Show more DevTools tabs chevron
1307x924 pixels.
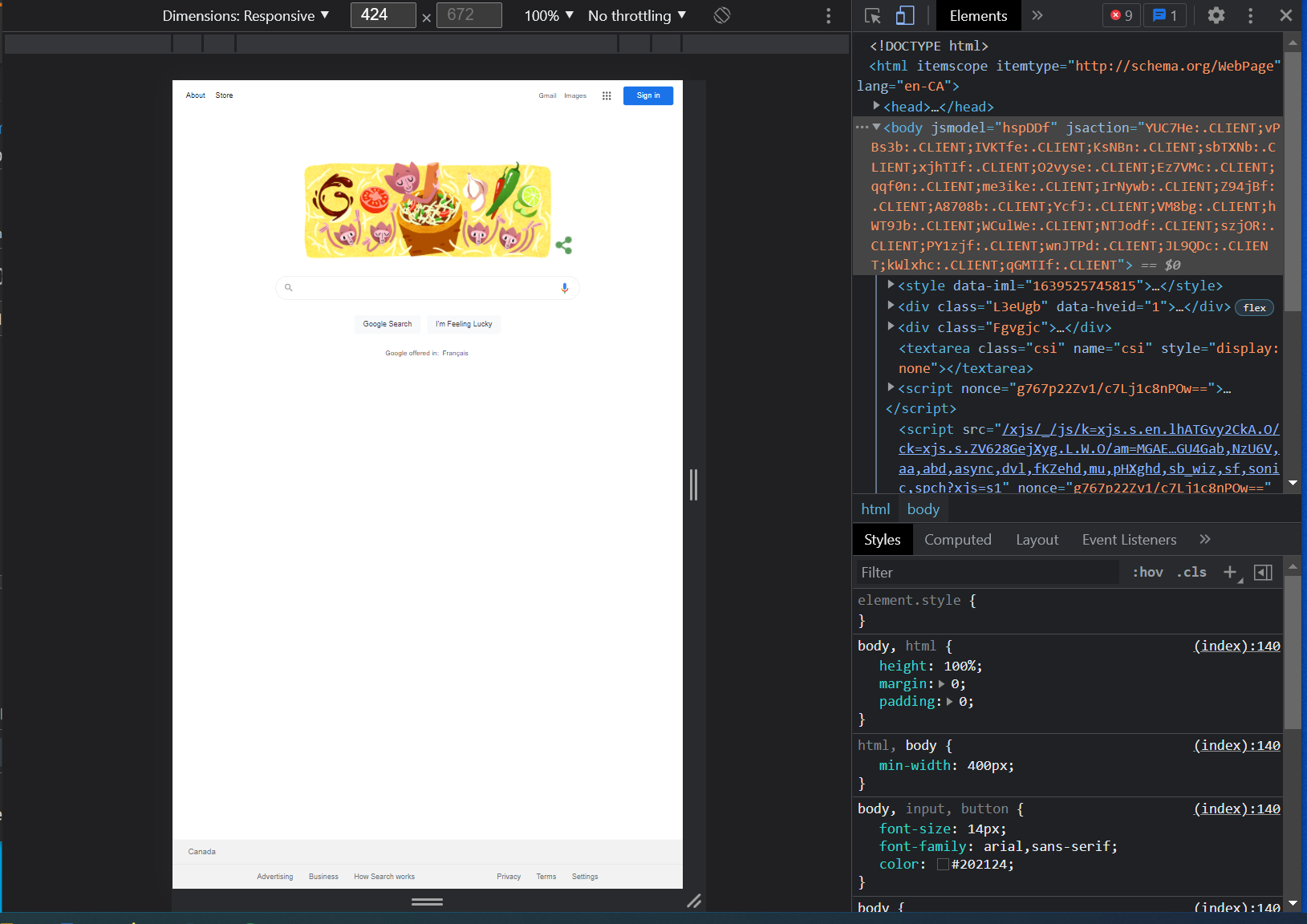[x=1037, y=15]
